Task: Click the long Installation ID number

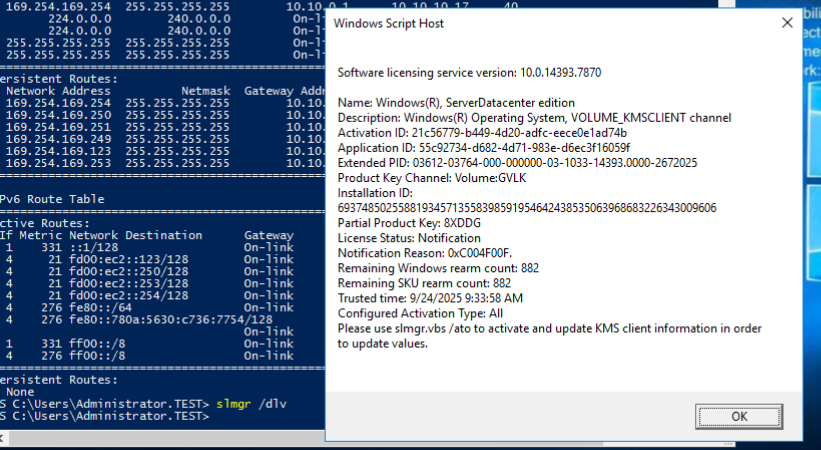Action: (527, 208)
